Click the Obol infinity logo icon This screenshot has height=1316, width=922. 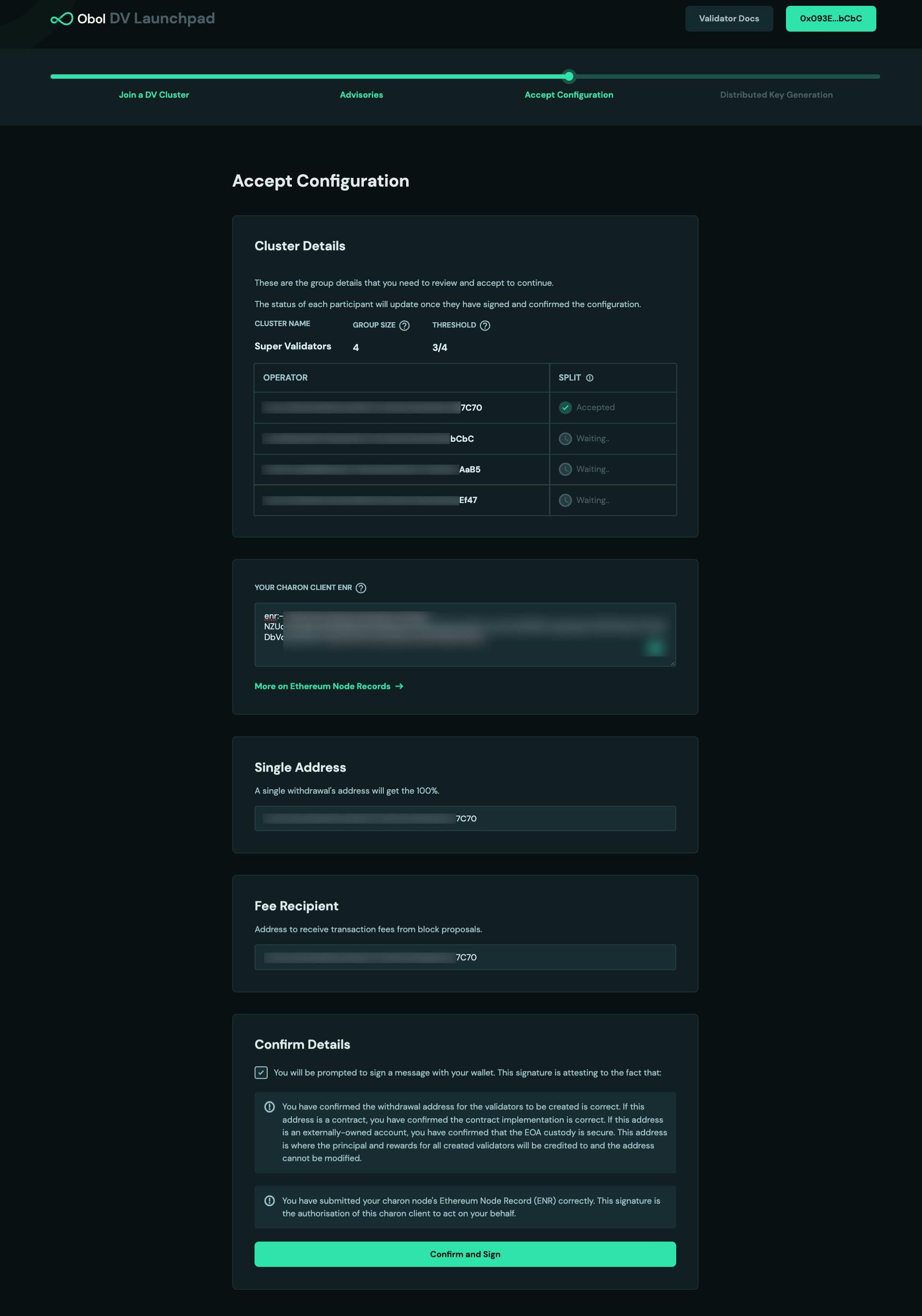click(x=61, y=19)
